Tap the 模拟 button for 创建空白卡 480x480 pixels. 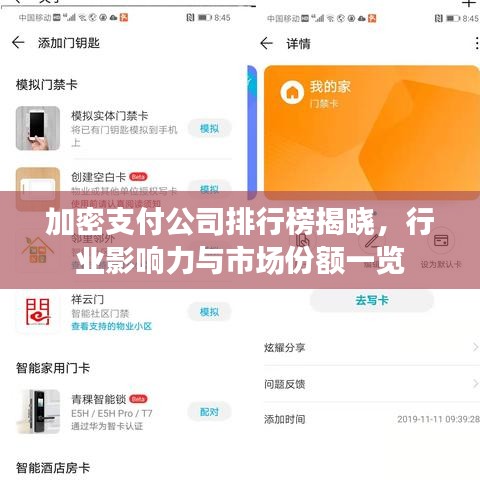pos(209,189)
